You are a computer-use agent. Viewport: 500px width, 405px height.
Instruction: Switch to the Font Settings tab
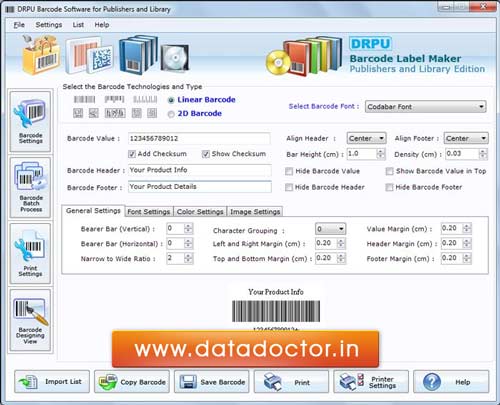coord(149,212)
